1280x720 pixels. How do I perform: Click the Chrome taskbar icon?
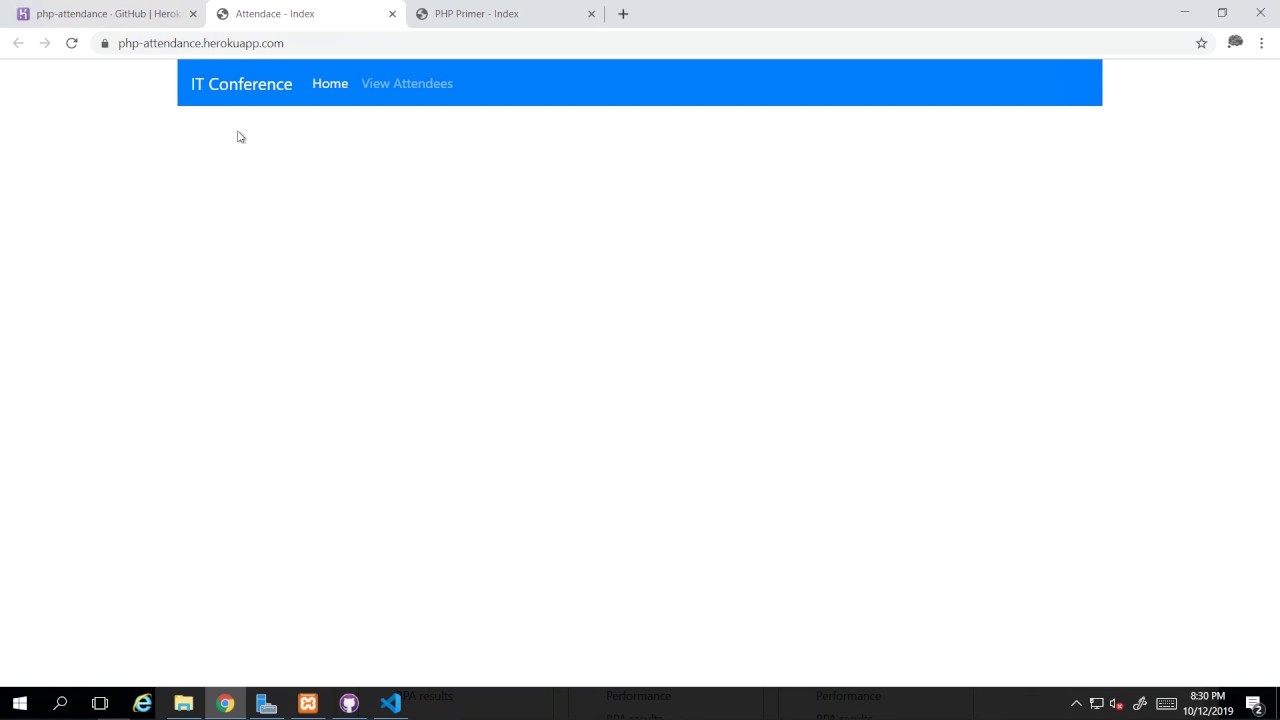pos(225,704)
